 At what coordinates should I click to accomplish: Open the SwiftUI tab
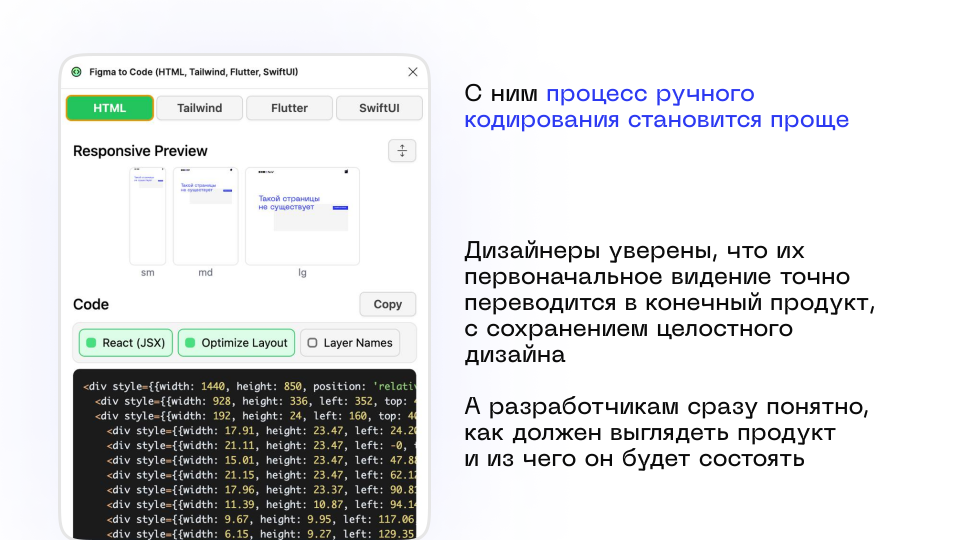click(x=379, y=108)
